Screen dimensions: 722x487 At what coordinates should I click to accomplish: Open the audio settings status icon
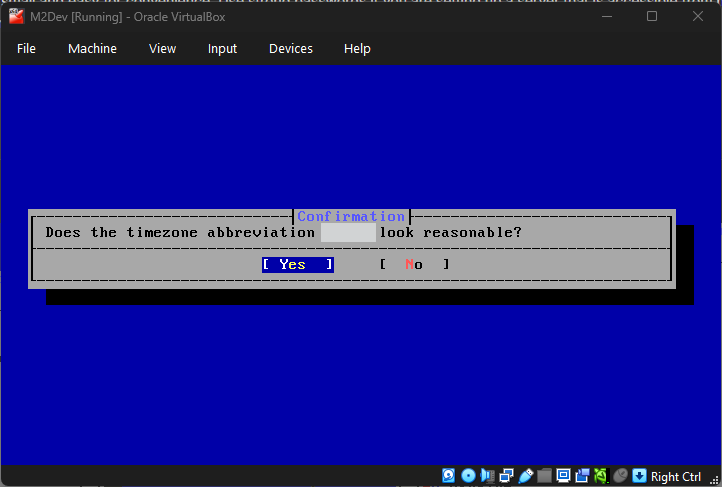click(x=487, y=476)
